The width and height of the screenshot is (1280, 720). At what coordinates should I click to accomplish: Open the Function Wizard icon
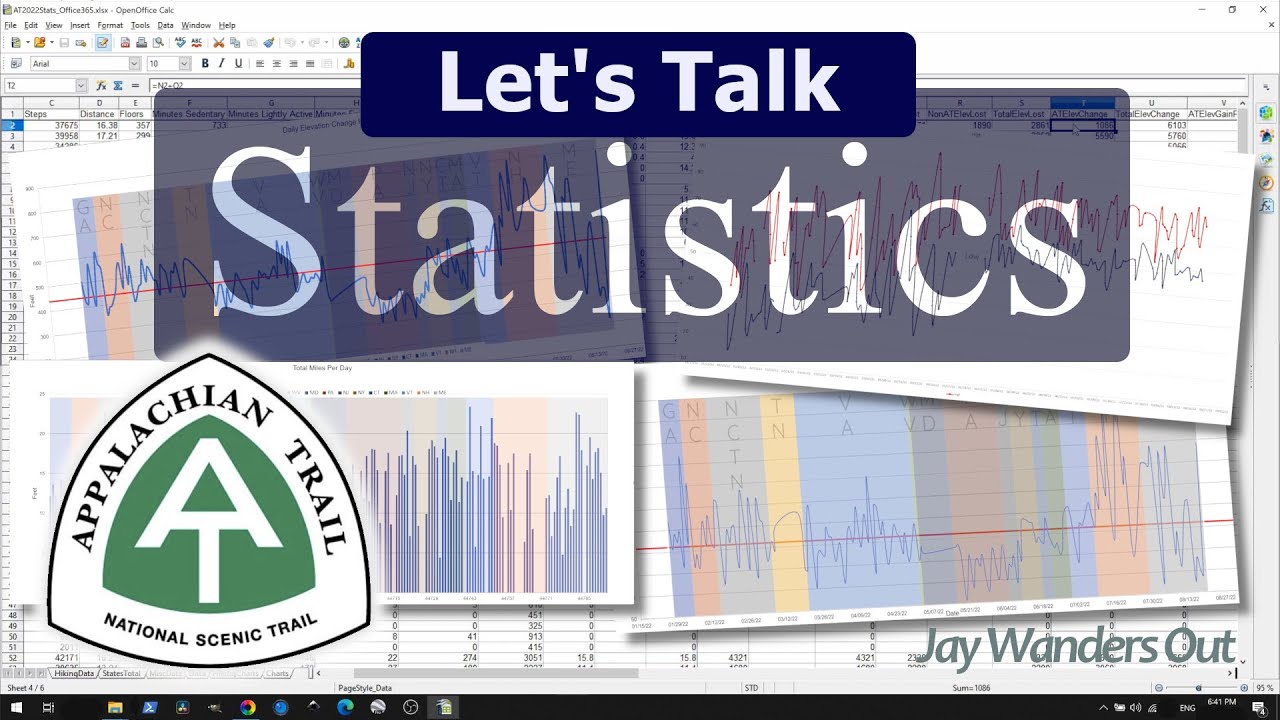pyautogui.click(x=101, y=86)
